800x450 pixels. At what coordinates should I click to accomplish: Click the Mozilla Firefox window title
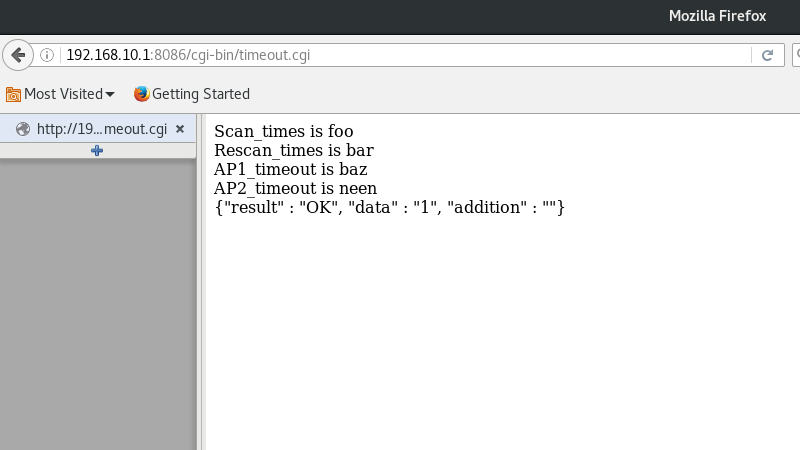(x=717, y=16)
